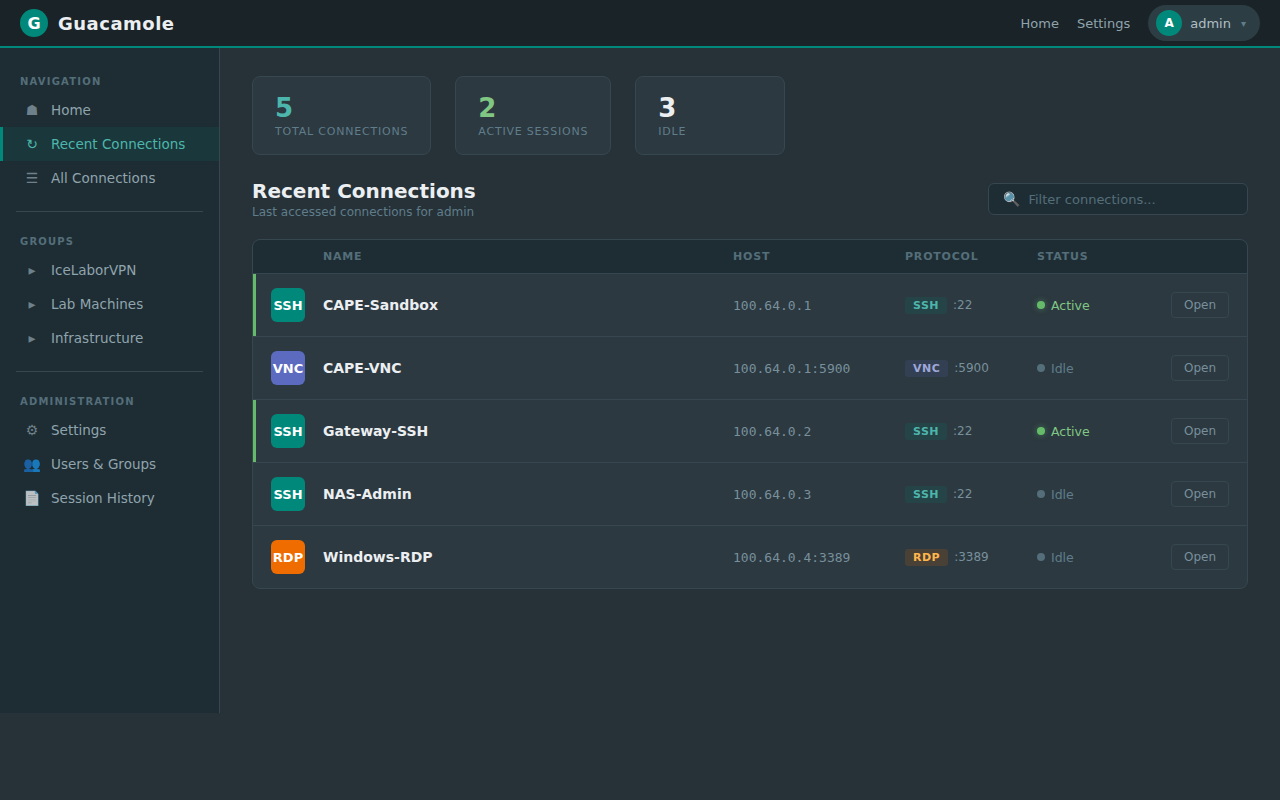
Task: Open the CAPE-VNC connection
Action: tap(1199, 368)
